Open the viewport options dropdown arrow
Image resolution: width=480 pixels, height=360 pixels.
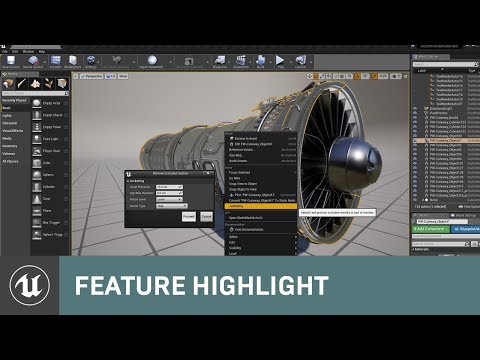point(76,76)
